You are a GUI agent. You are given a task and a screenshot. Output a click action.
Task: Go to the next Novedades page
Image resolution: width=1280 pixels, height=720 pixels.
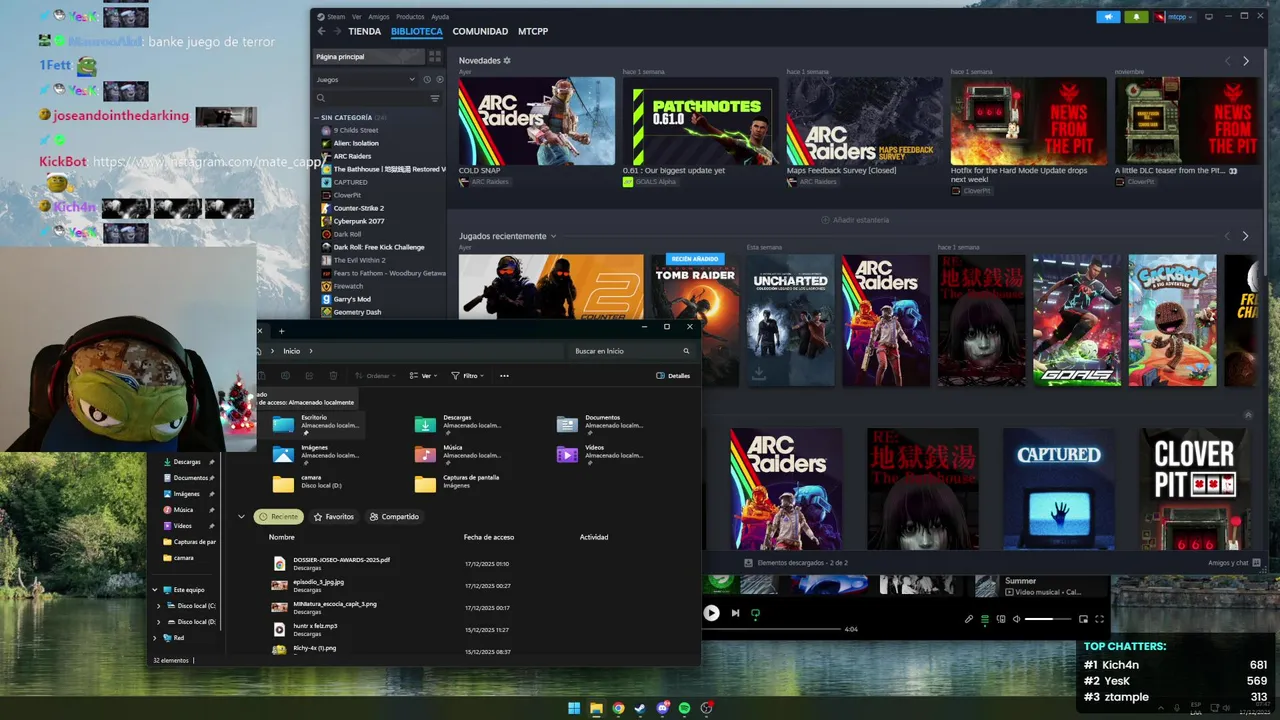coord(1246,61)
